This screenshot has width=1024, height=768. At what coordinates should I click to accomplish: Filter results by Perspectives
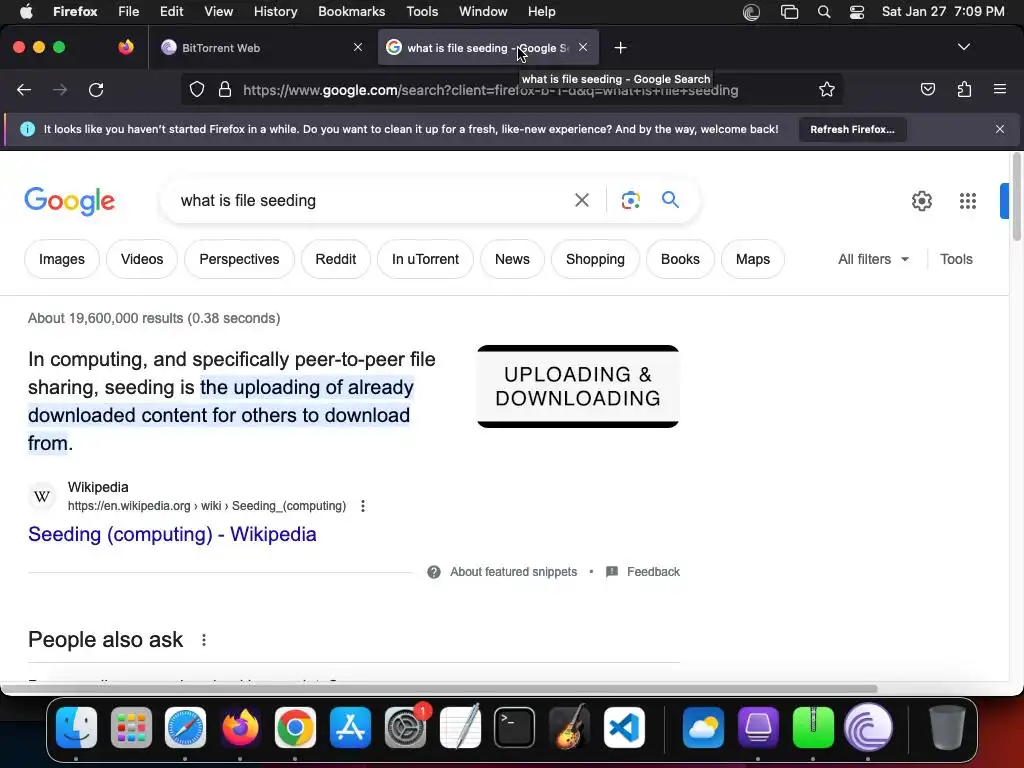pos(239,259)
